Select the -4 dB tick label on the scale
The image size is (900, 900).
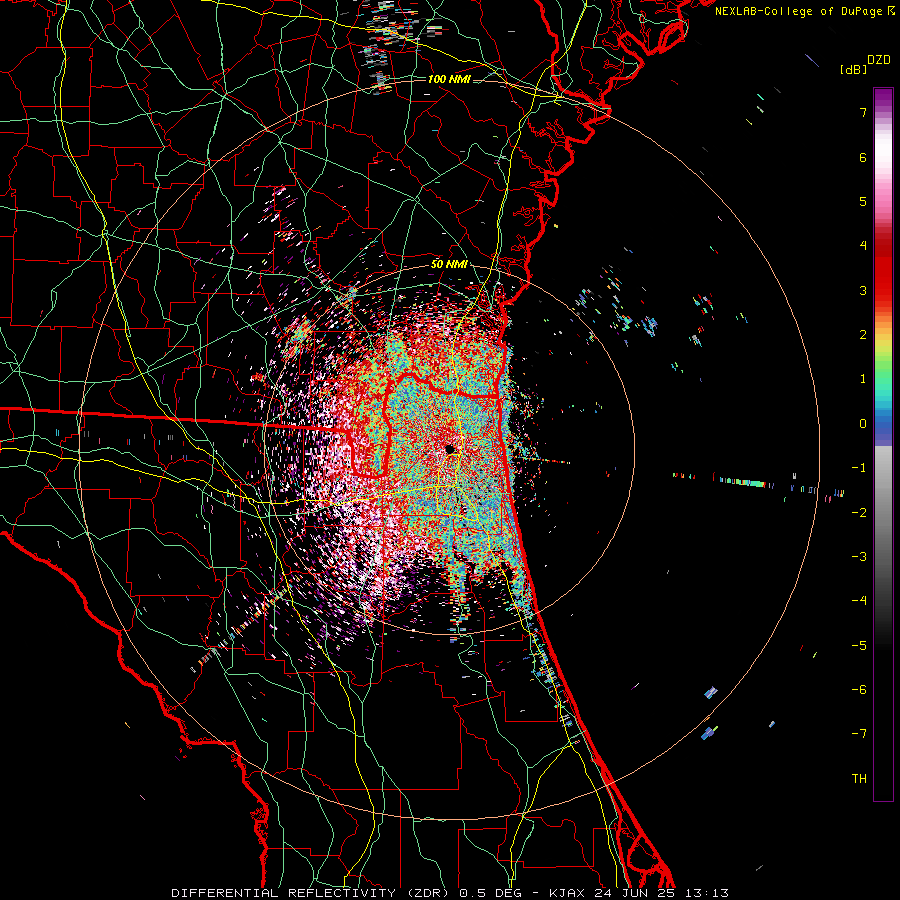[859, 601]
